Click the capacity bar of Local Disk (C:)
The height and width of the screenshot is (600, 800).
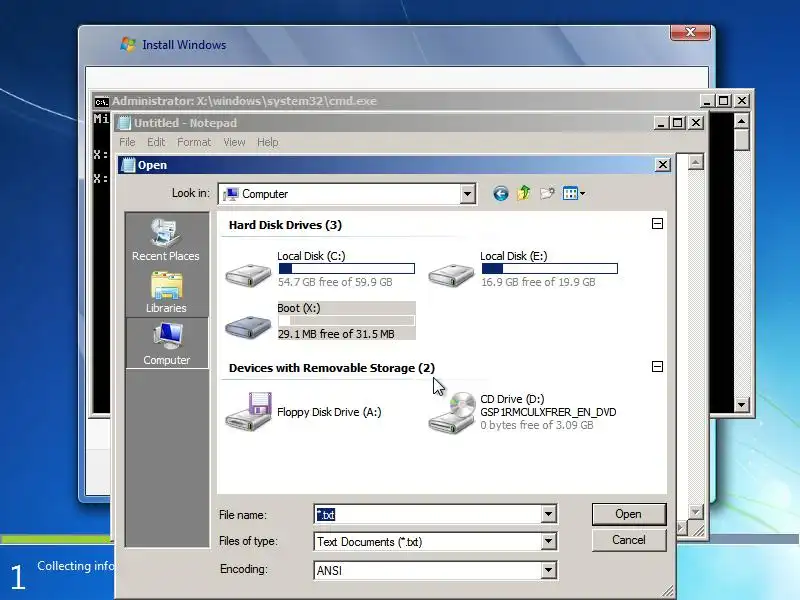click(x=347, y=268)
